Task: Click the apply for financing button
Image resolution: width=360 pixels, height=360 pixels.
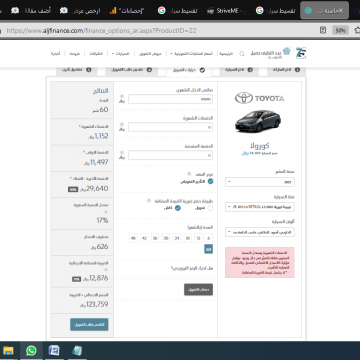Action: (89, 324)
